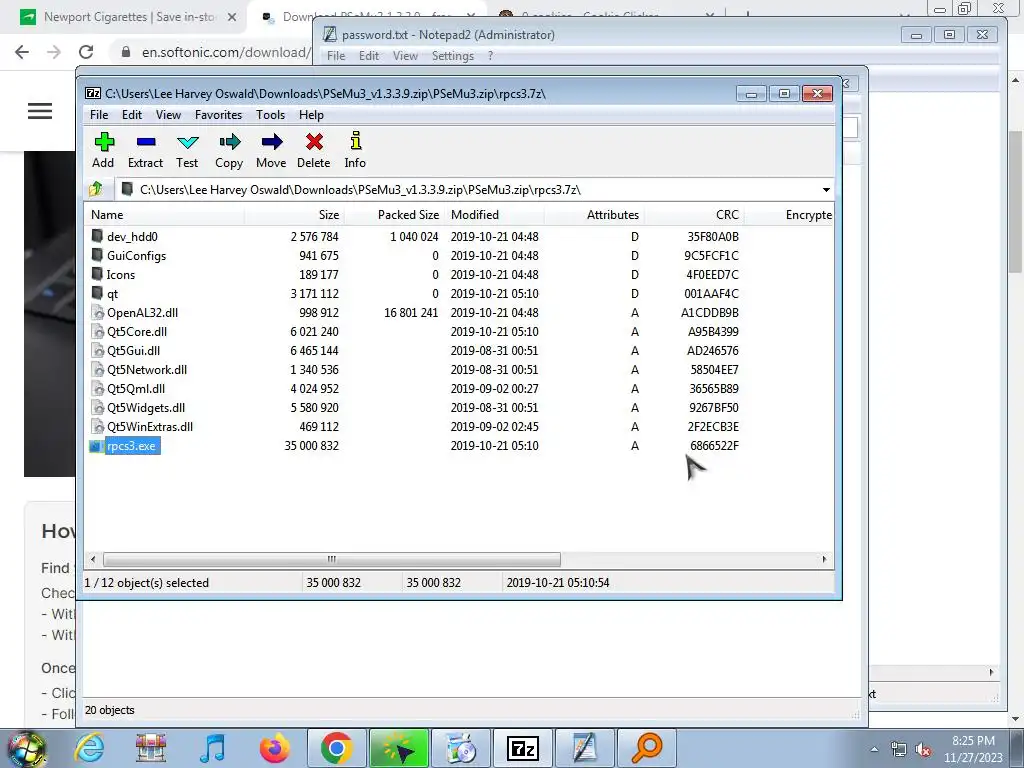Launch Internet Explorer from taskbar
Screen dimensions: 1024x768
[x=89, y=748]
